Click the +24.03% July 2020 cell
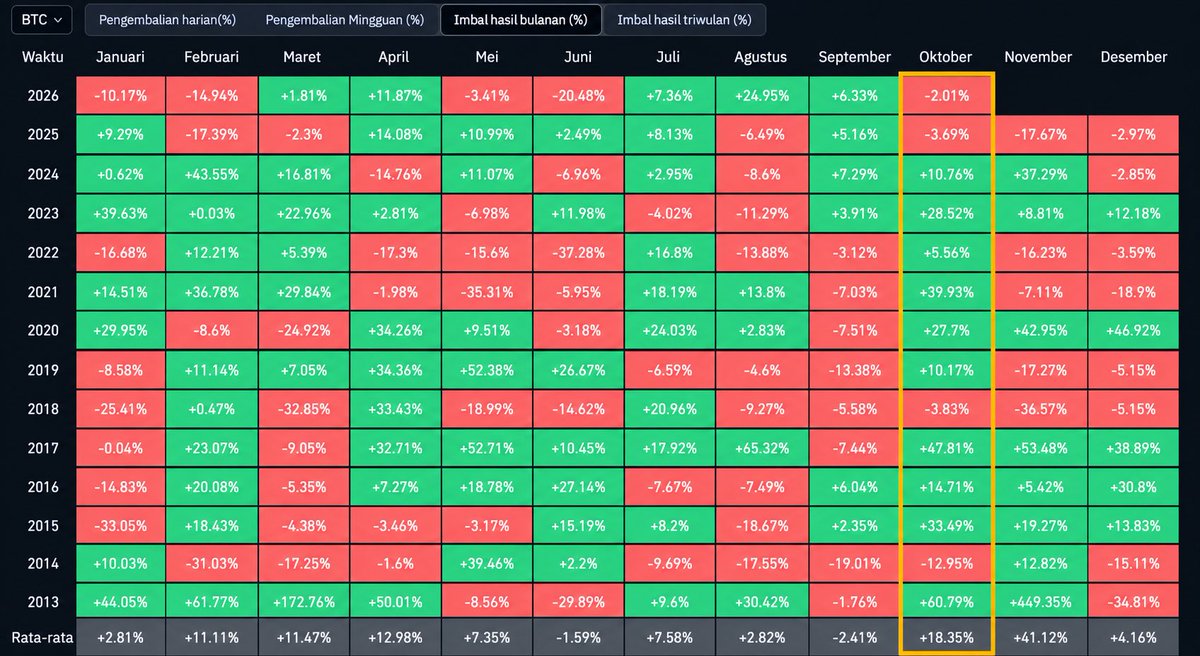The height and width of the screenshot is (656, 1200). click(x=669, y=330)
